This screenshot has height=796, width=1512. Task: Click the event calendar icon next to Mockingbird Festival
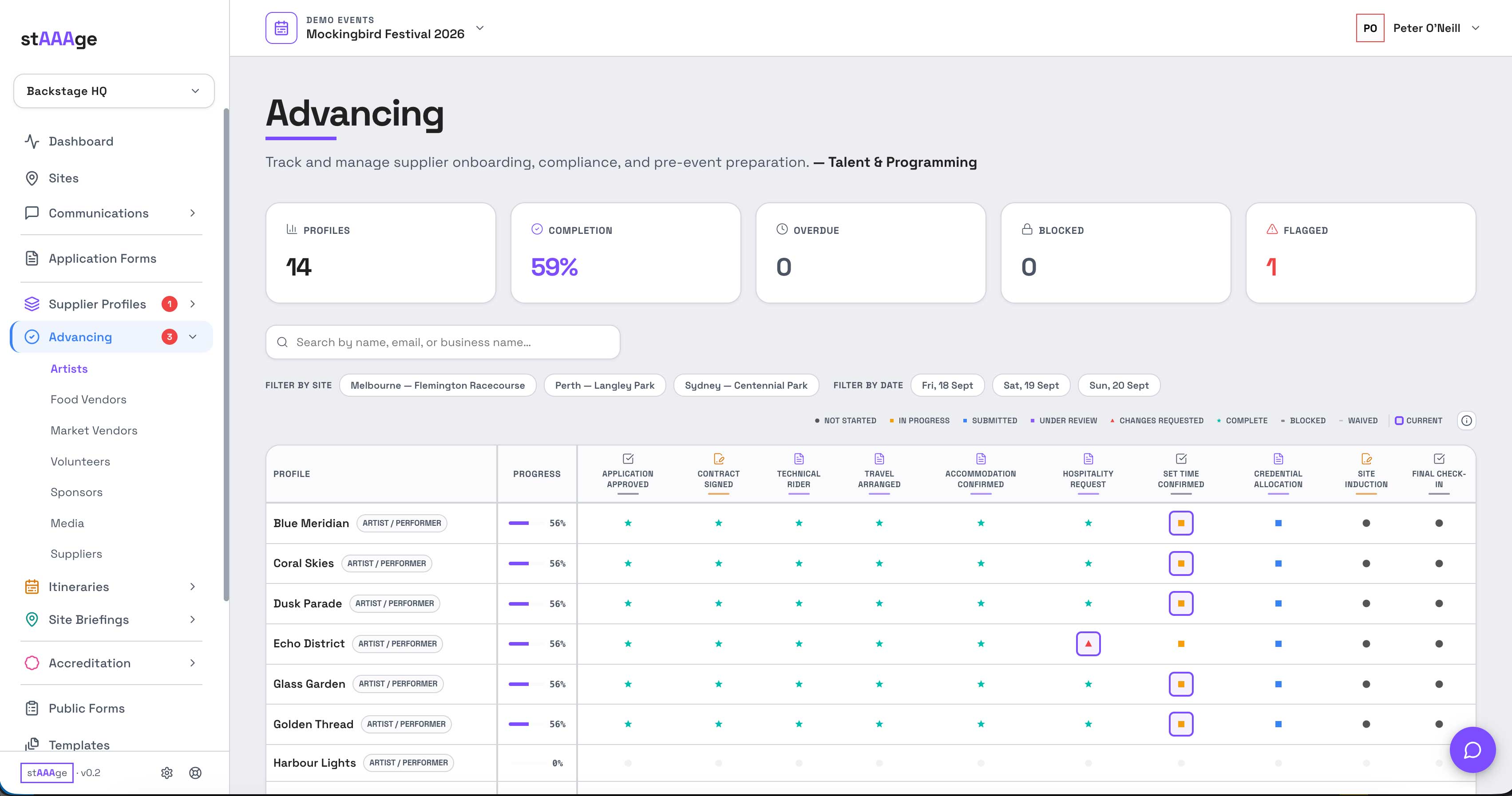point(281,28)
